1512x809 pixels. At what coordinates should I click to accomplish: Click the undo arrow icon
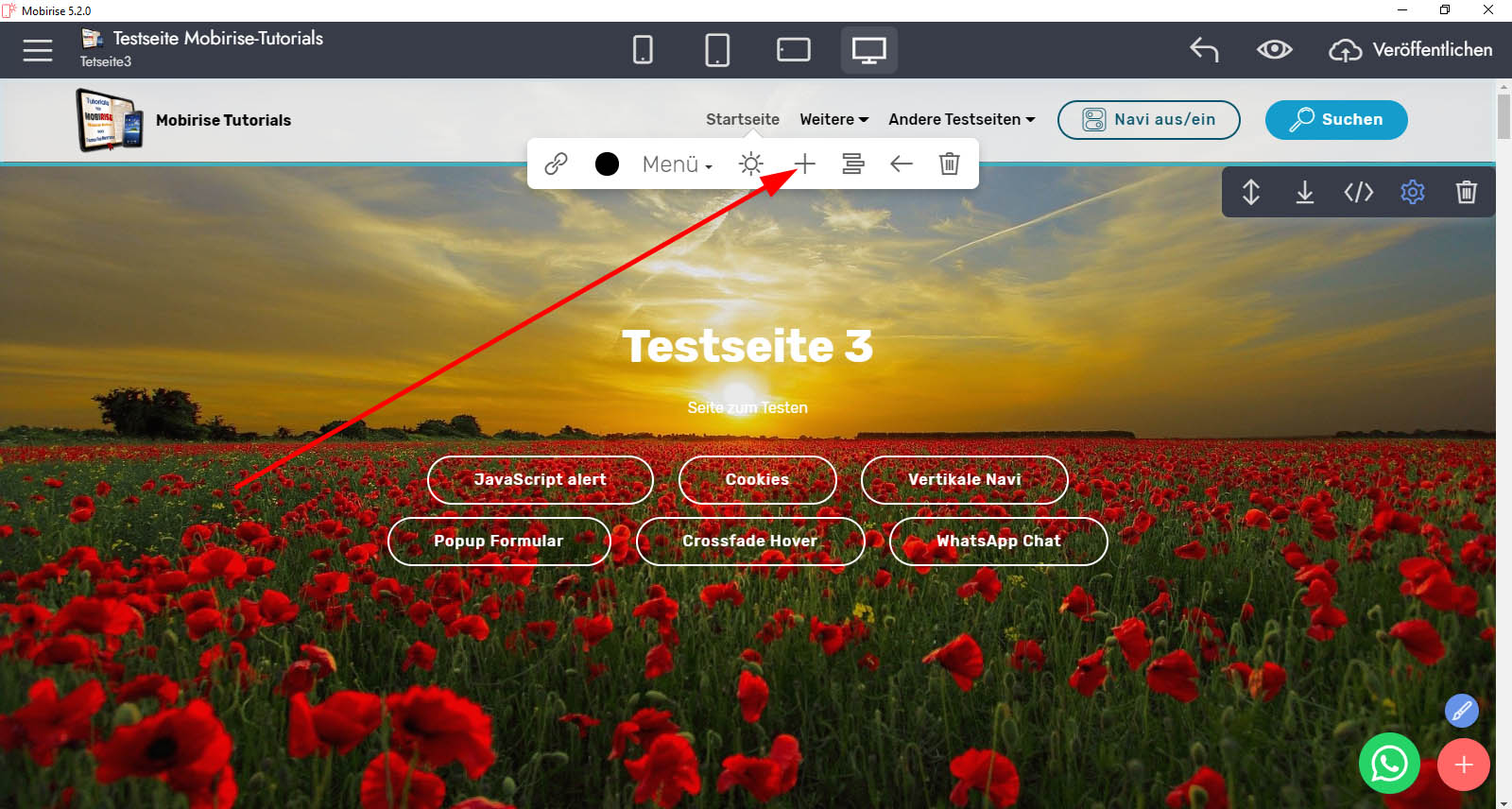tap(1204, 49)
